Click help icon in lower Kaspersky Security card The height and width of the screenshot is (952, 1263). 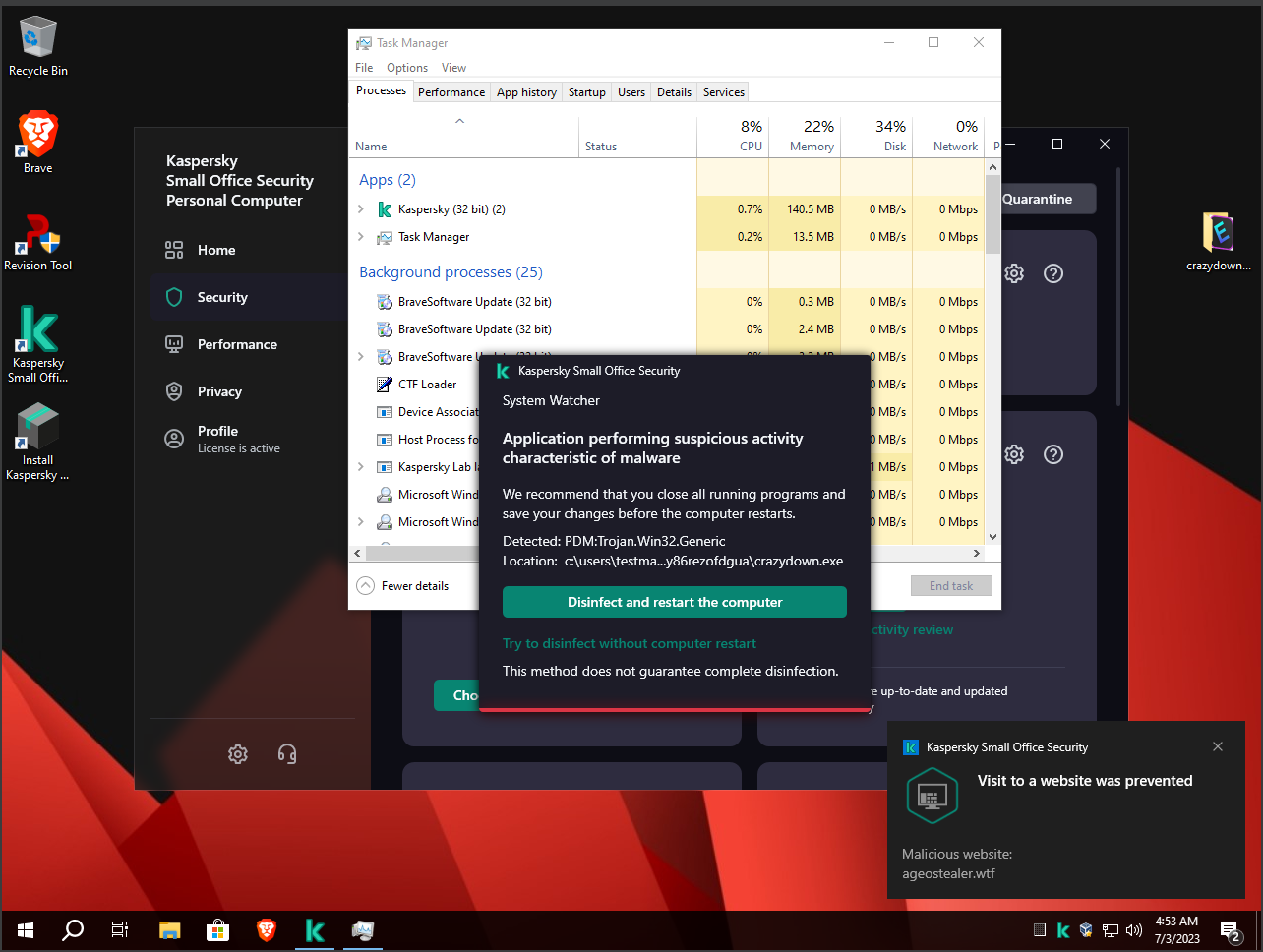[x=1053, y=454]
